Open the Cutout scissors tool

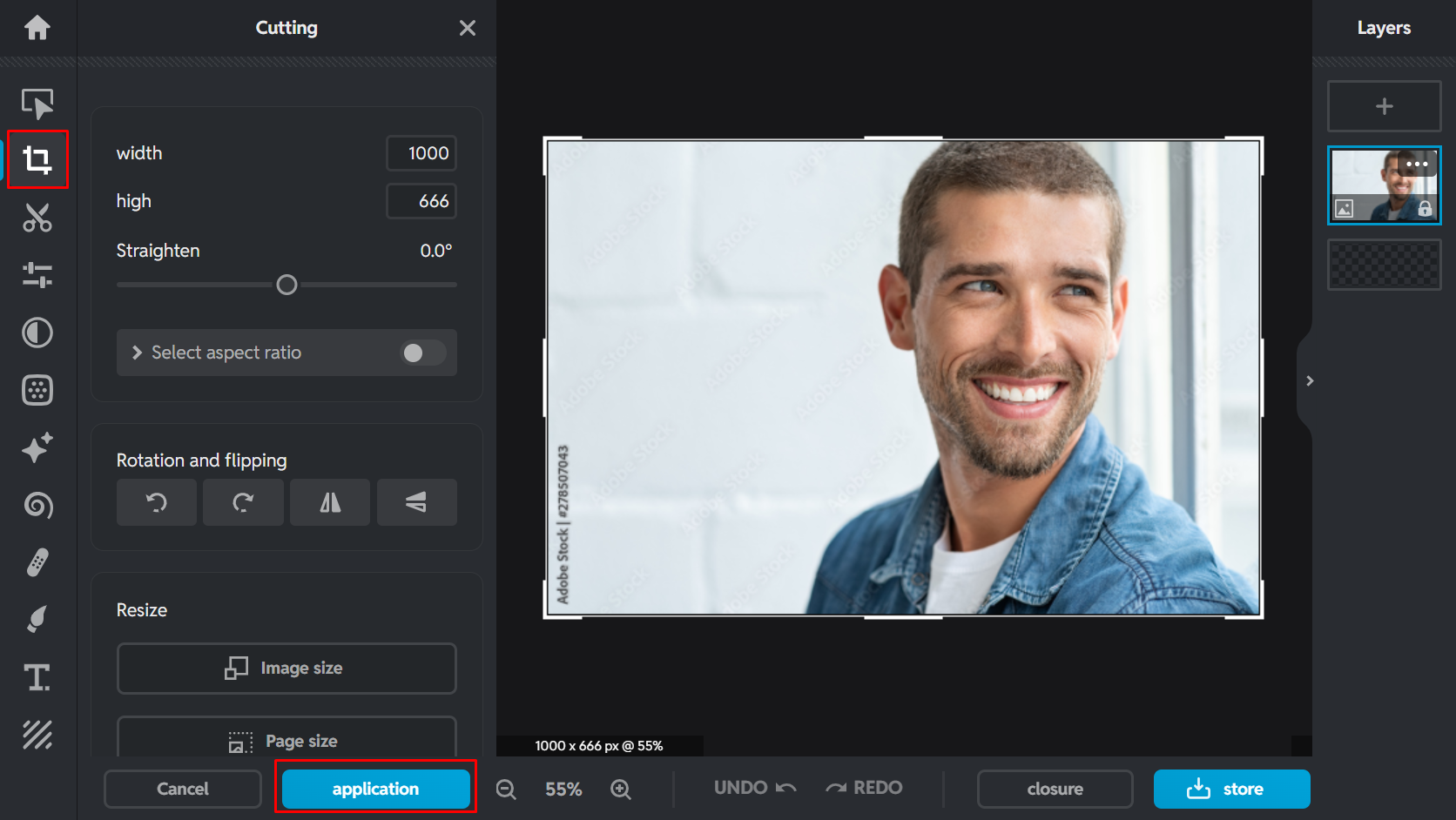[x=37, y=218]
